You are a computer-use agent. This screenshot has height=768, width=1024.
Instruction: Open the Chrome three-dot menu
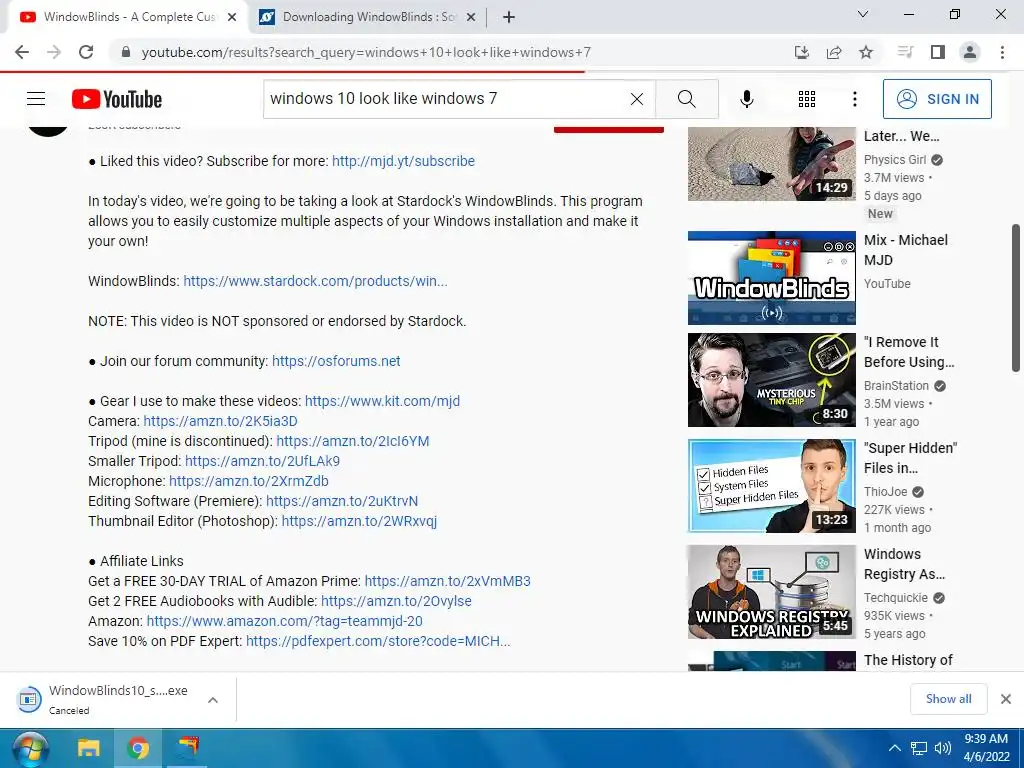pos(1002,52)
